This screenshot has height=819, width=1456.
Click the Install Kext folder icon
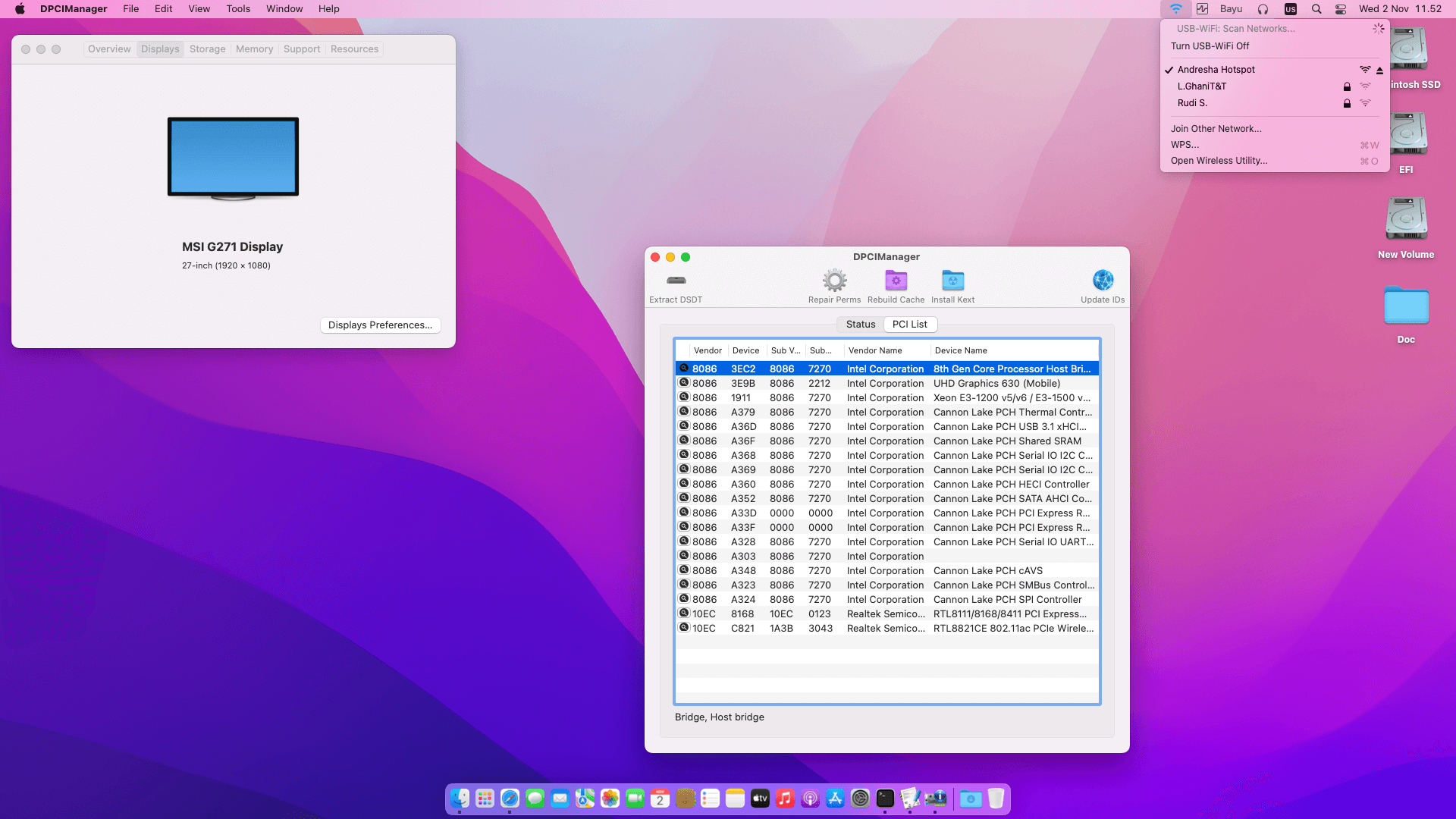(952, 281)
